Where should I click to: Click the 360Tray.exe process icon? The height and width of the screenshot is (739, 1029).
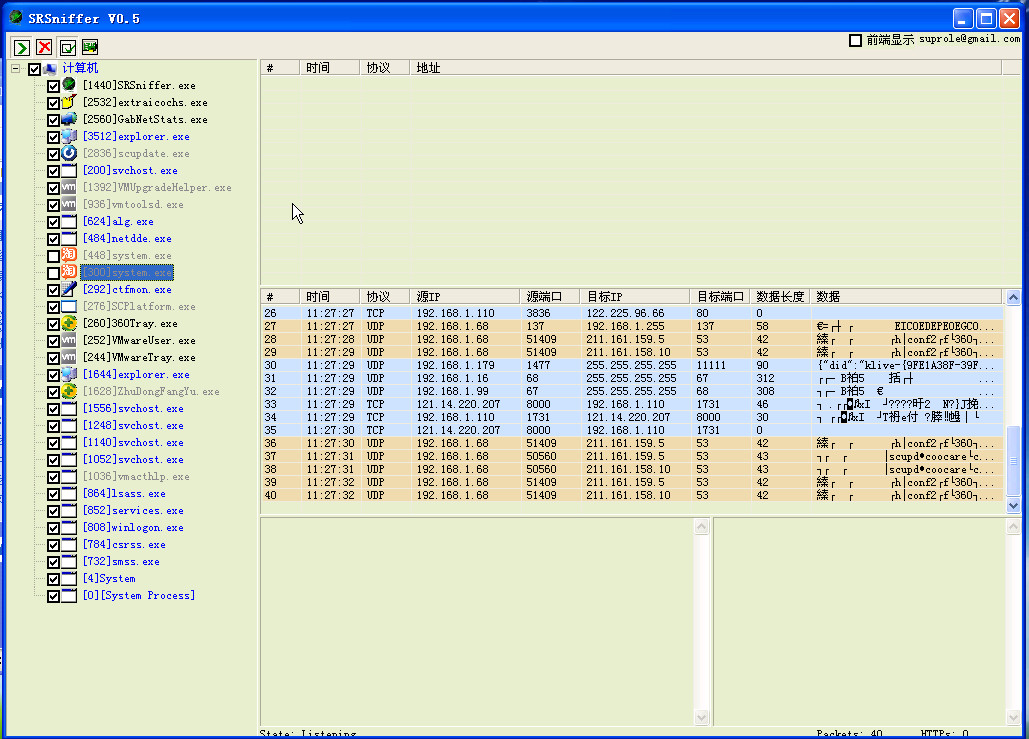point(69,323)
